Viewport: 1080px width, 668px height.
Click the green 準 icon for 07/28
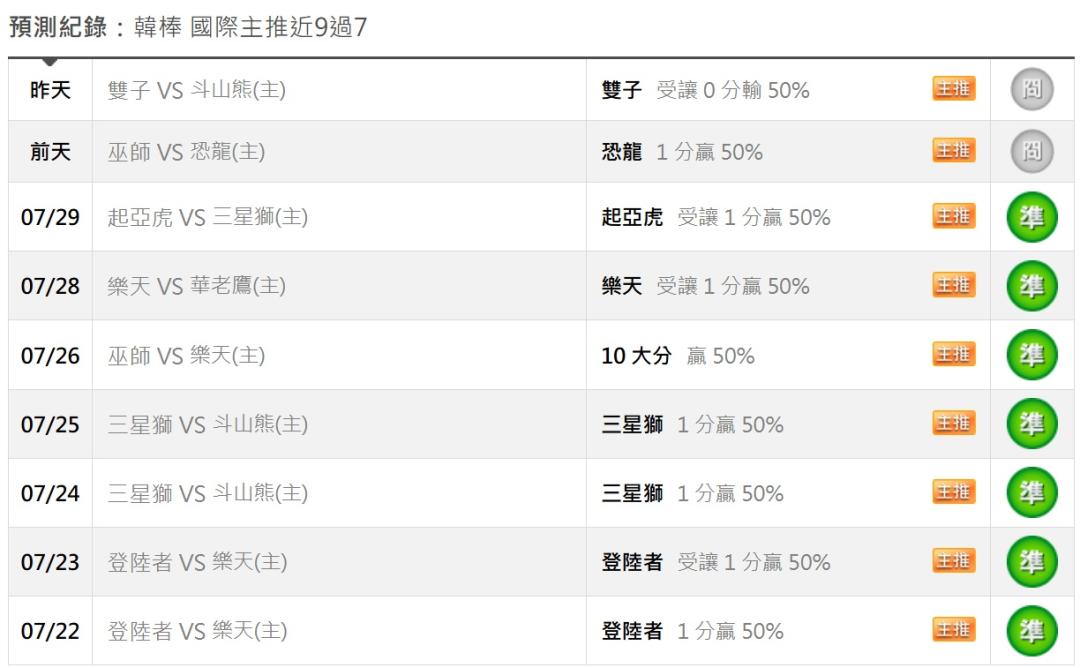pyautogui.click(x=1032, y=286)
